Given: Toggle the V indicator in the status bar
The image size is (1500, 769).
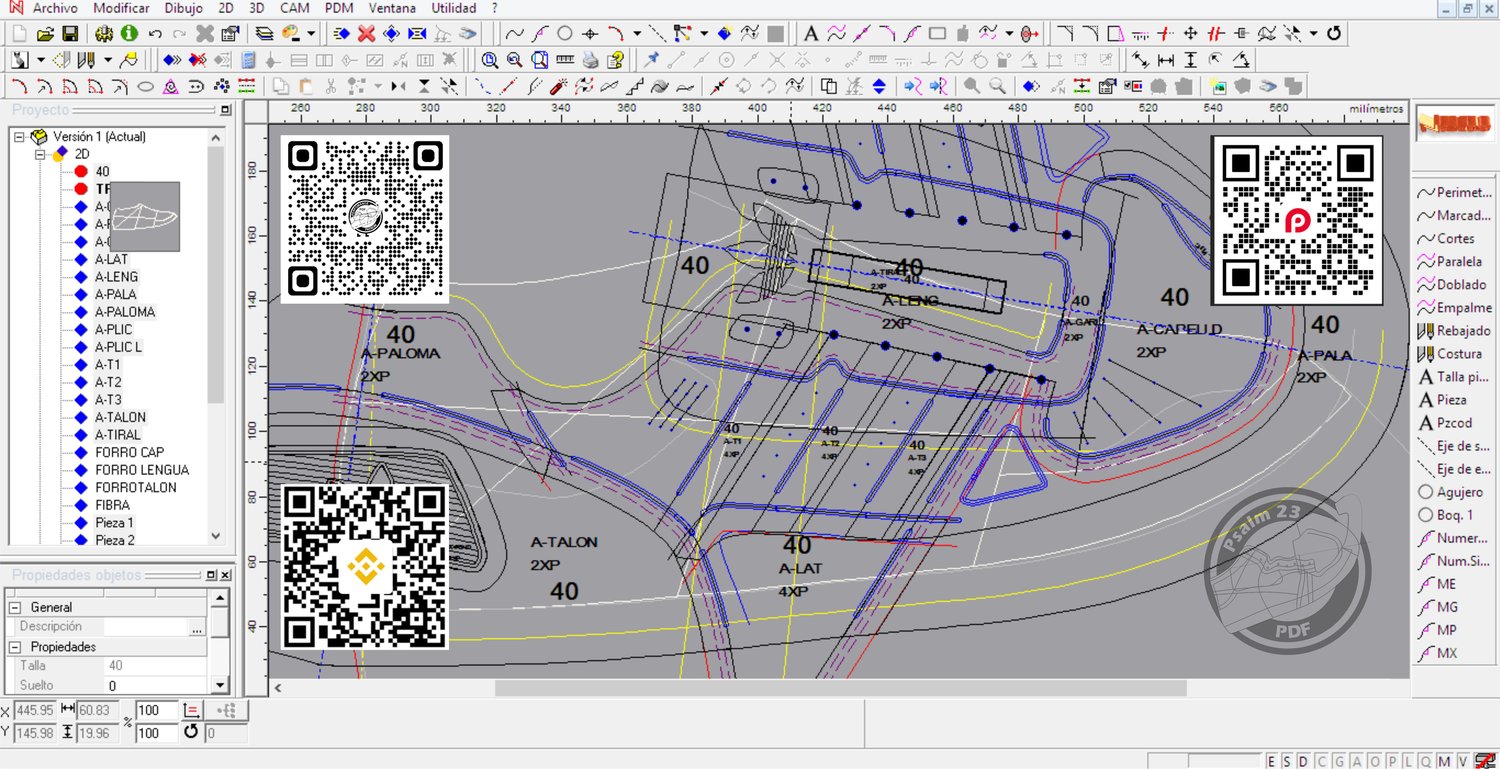Looking at the screenshot, I should (1463, 761).
